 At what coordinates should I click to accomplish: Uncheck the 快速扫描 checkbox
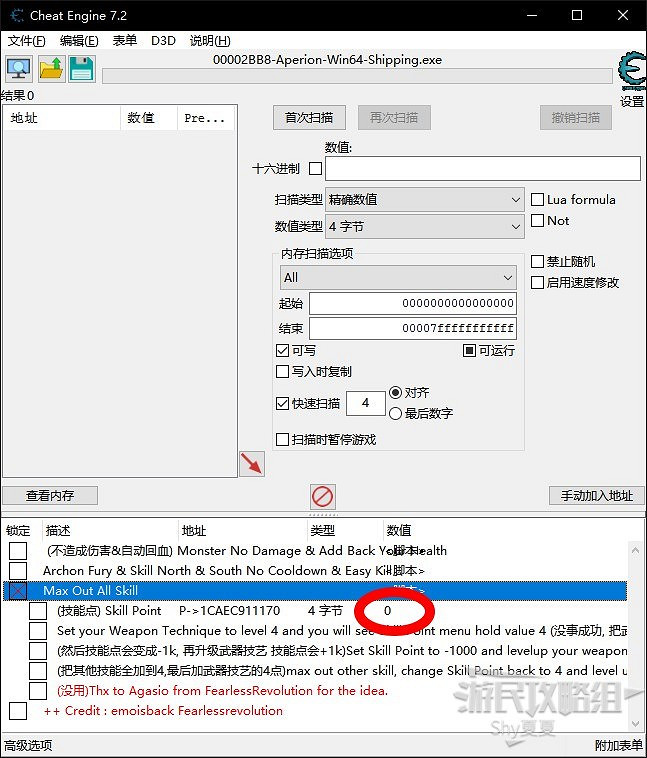pyautogui.click(x=282, y=403)
